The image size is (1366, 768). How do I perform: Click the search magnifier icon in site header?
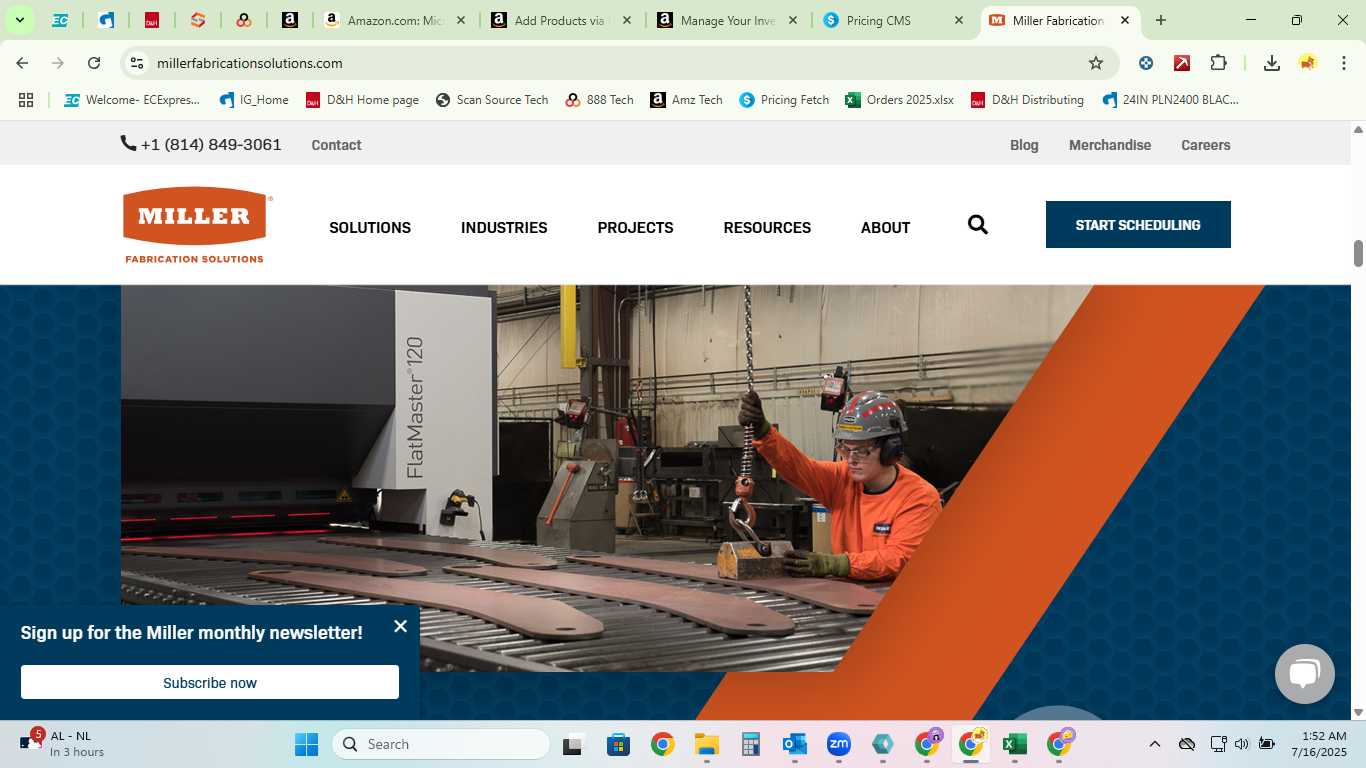coord(978,225)
